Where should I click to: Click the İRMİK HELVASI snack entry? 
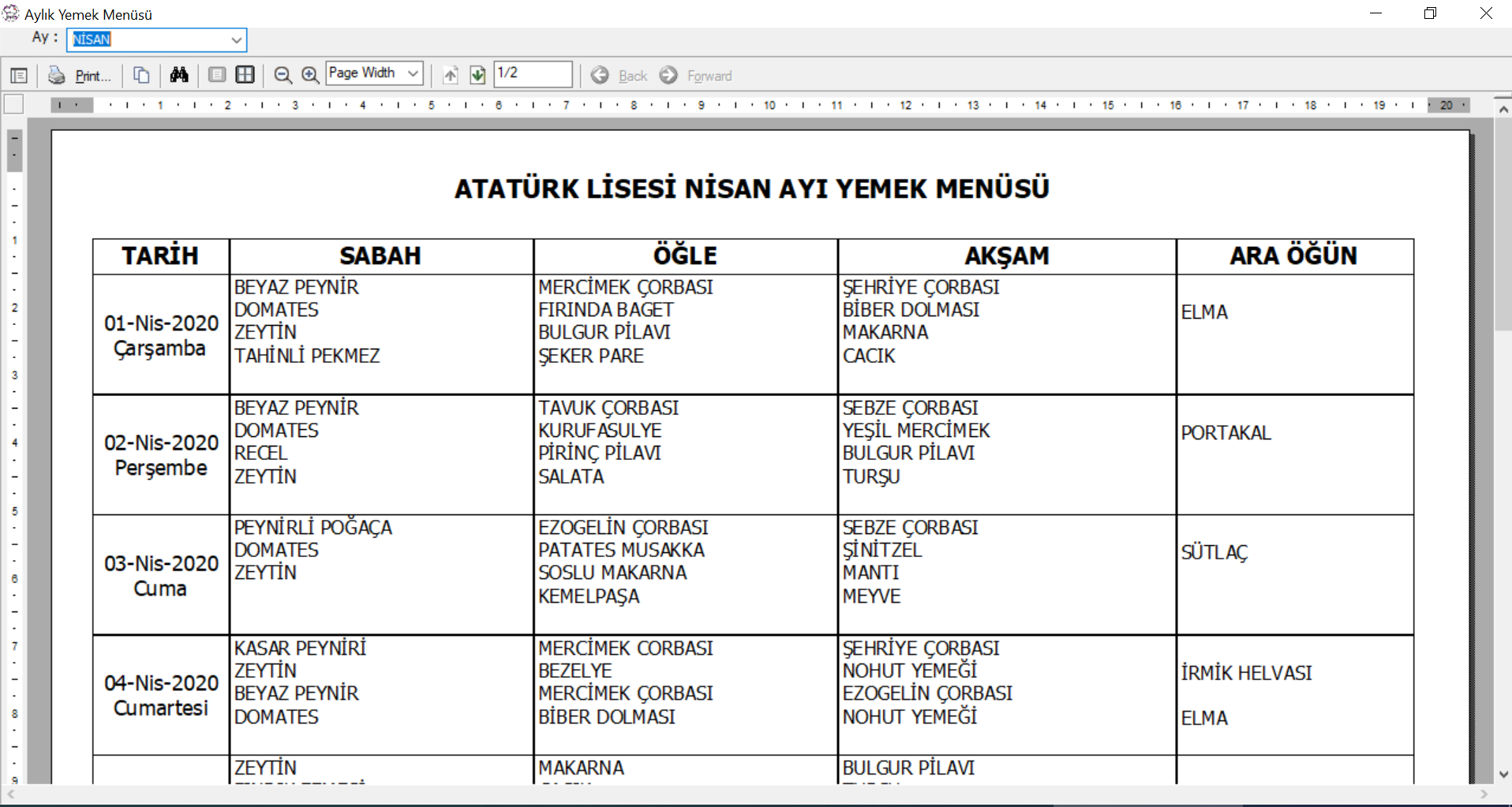tap(1247, 673)
